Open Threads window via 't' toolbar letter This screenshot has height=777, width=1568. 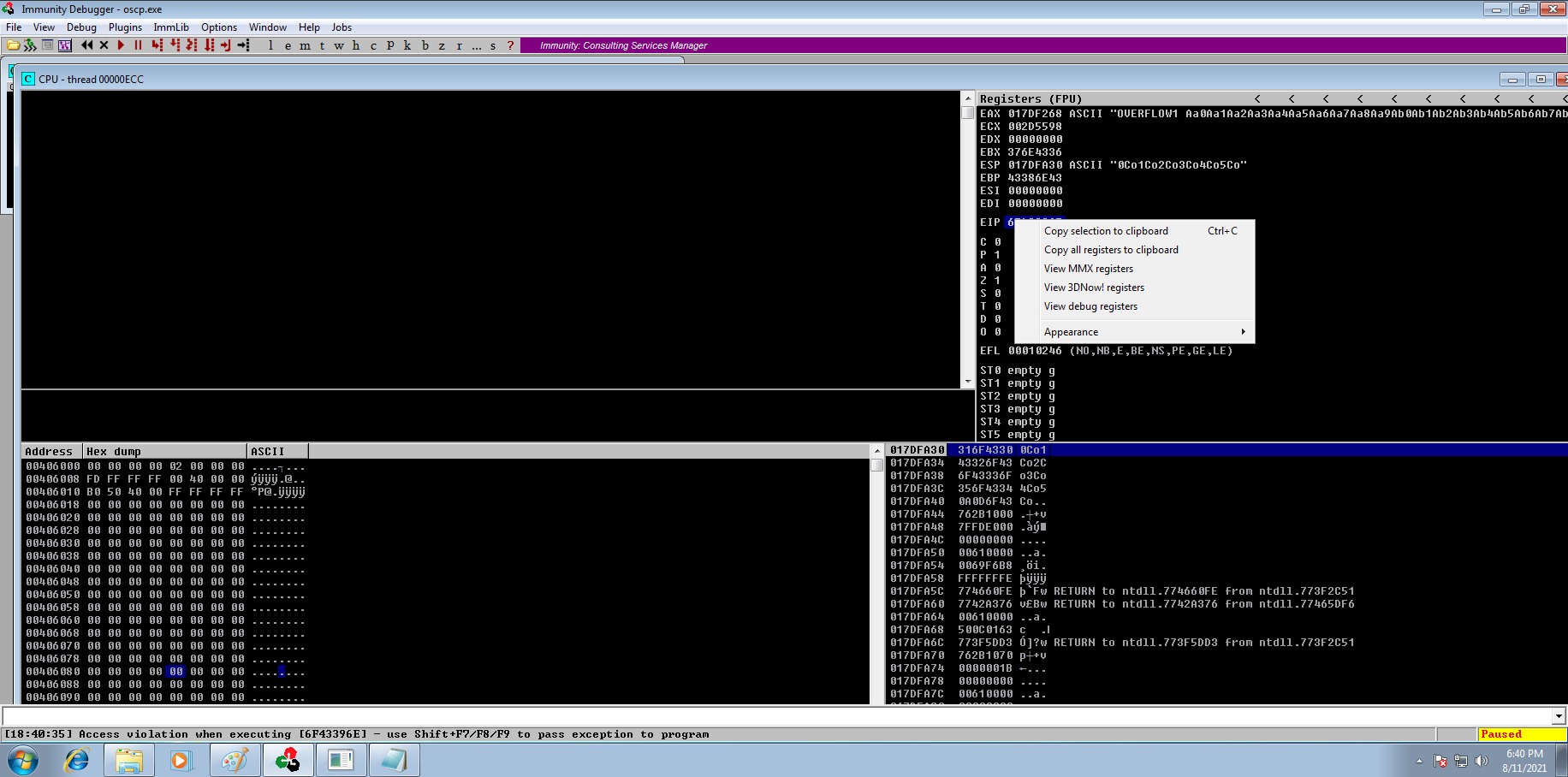[322, 45]
